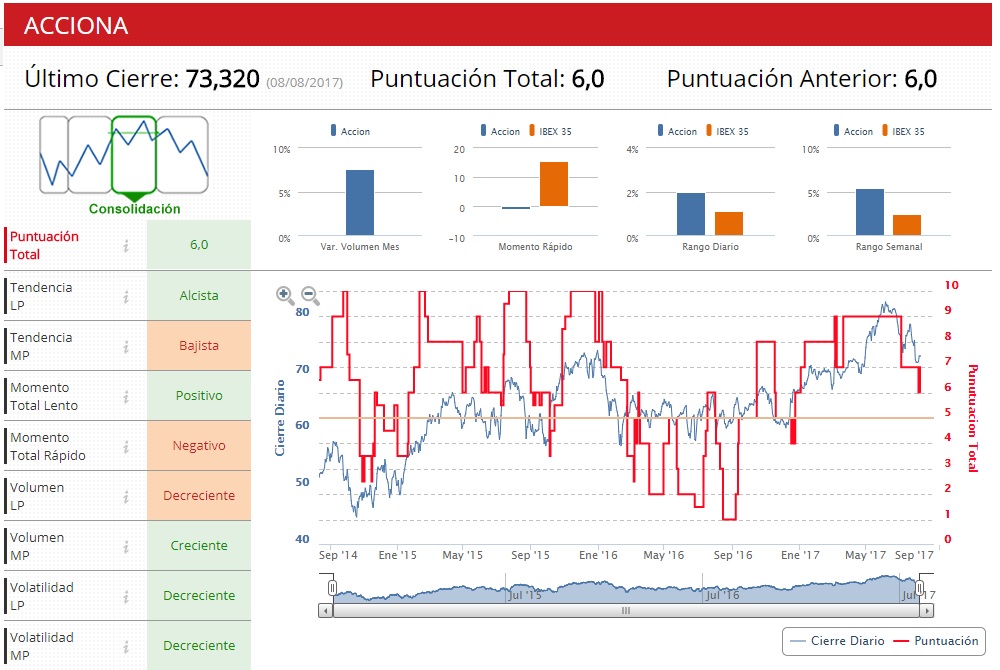The image size is (1000, 670).
Task: Click the Cierre Diario axis title
Action: (279, 418)
